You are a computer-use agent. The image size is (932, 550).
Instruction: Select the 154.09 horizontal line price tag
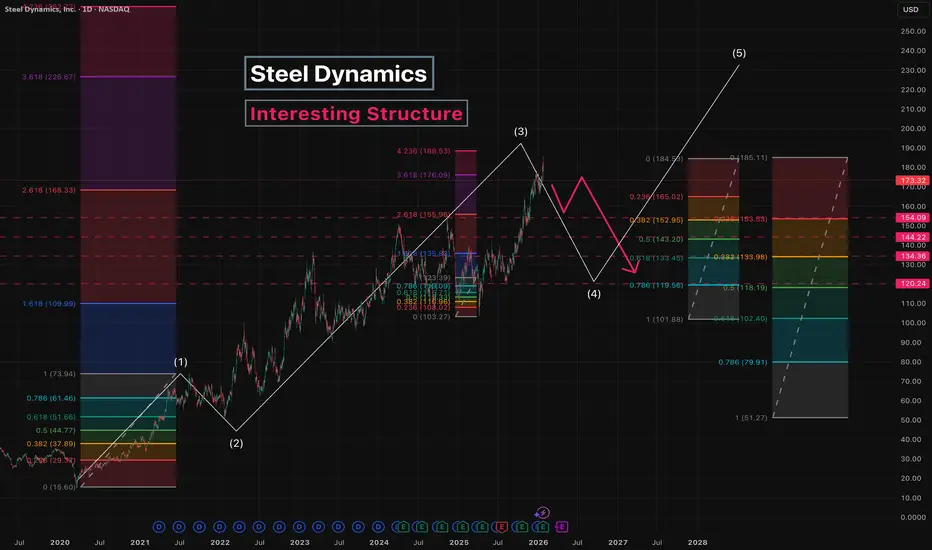(x=912, y=218)
